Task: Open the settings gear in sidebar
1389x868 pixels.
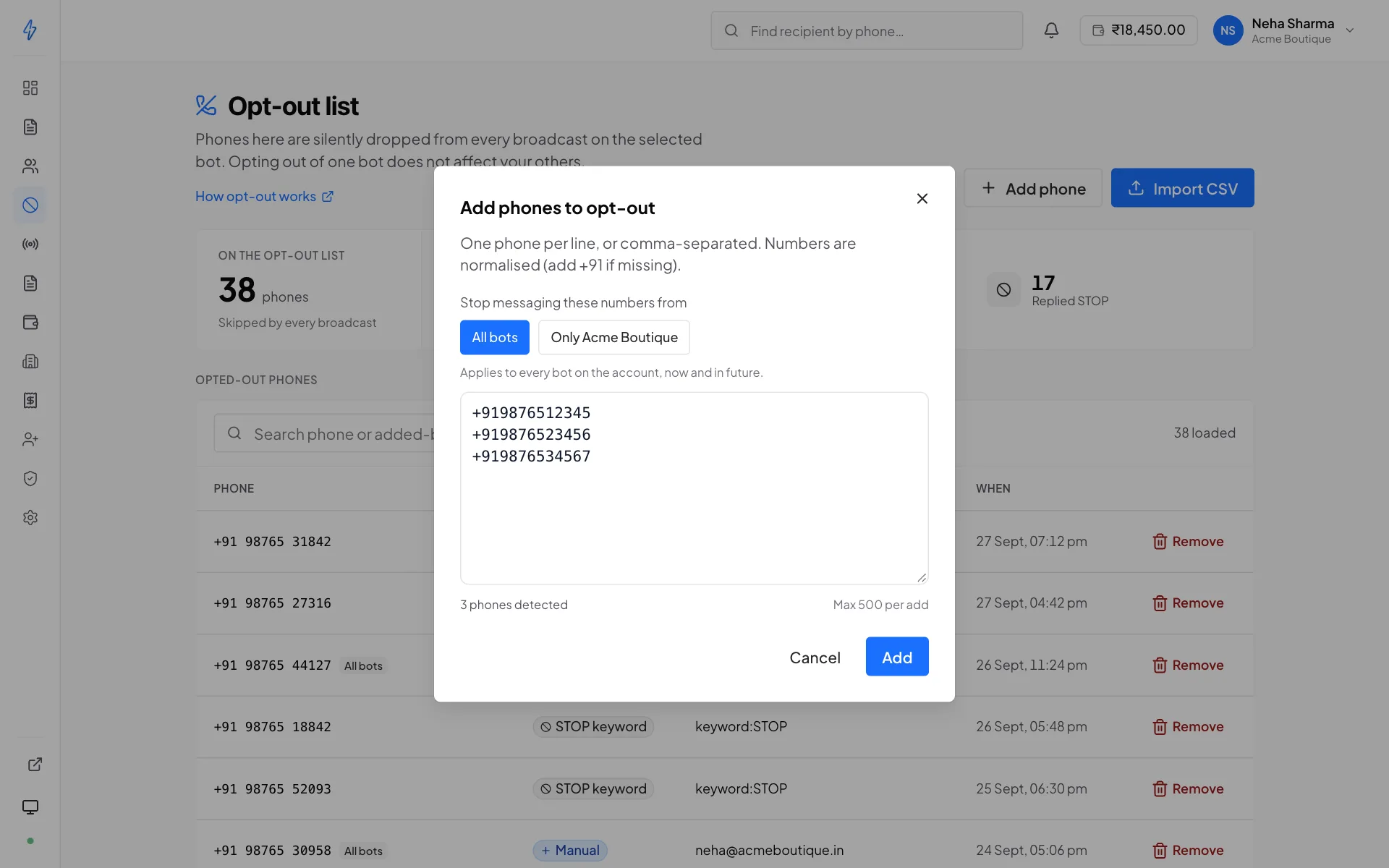Action: (30, 518)
